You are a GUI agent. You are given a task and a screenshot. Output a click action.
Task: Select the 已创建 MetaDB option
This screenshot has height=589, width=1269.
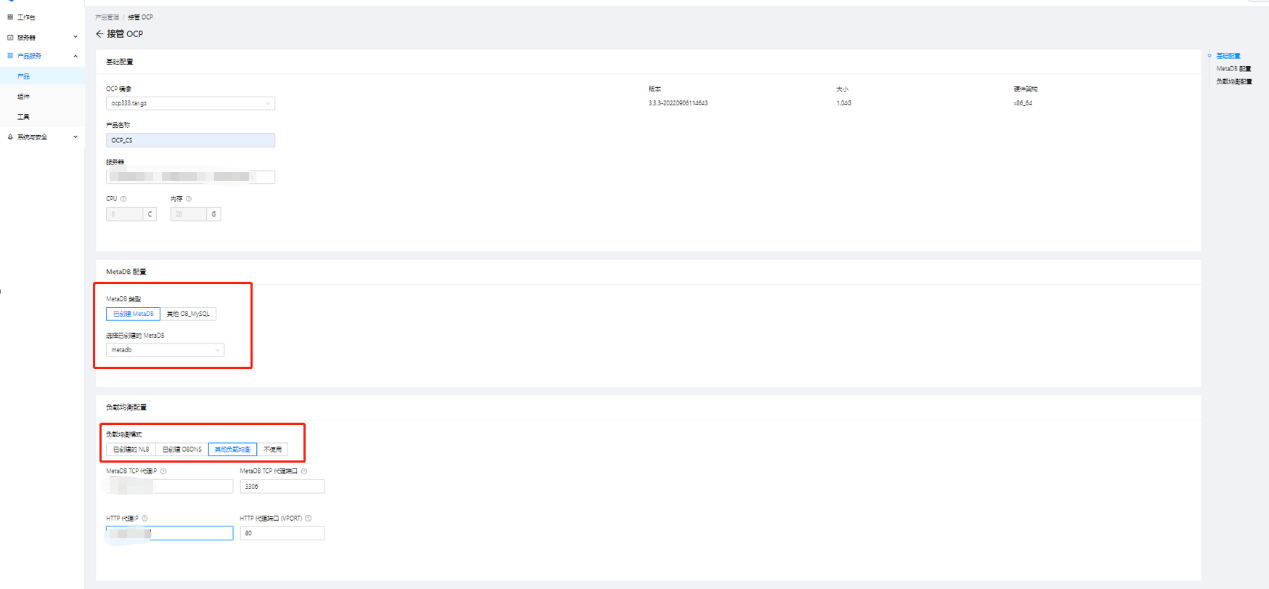[x=133, y=313]
